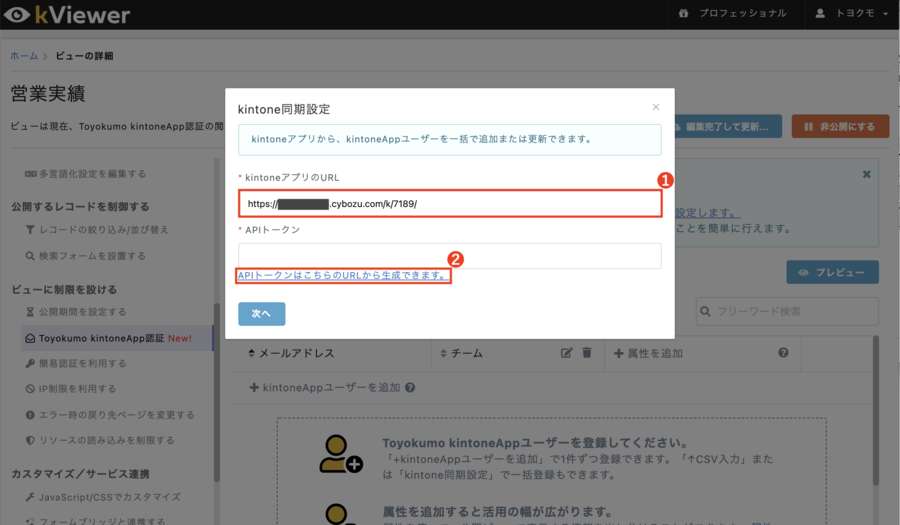
Task: Delete the チーム attribute trash icon
Action: click(x=587, y=353)
